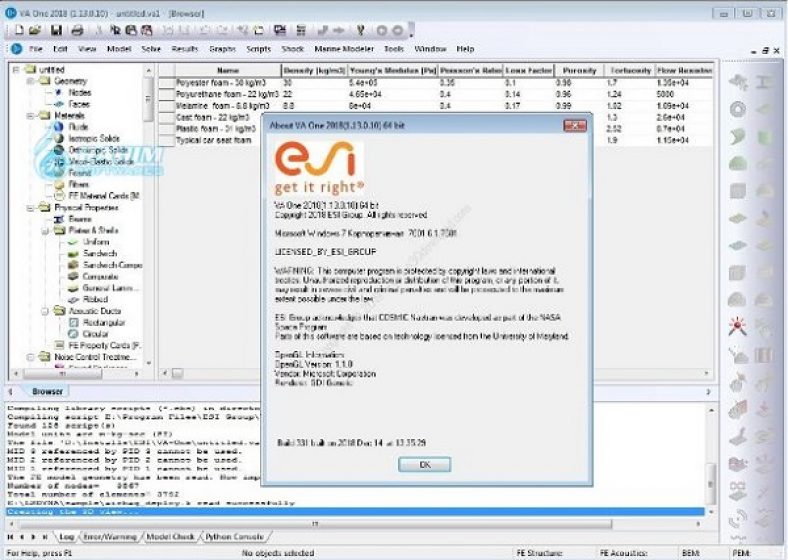The image size is (788, 560).
Task: Collapse the Acoustic Ducts folder
Action: pos(45,311)
